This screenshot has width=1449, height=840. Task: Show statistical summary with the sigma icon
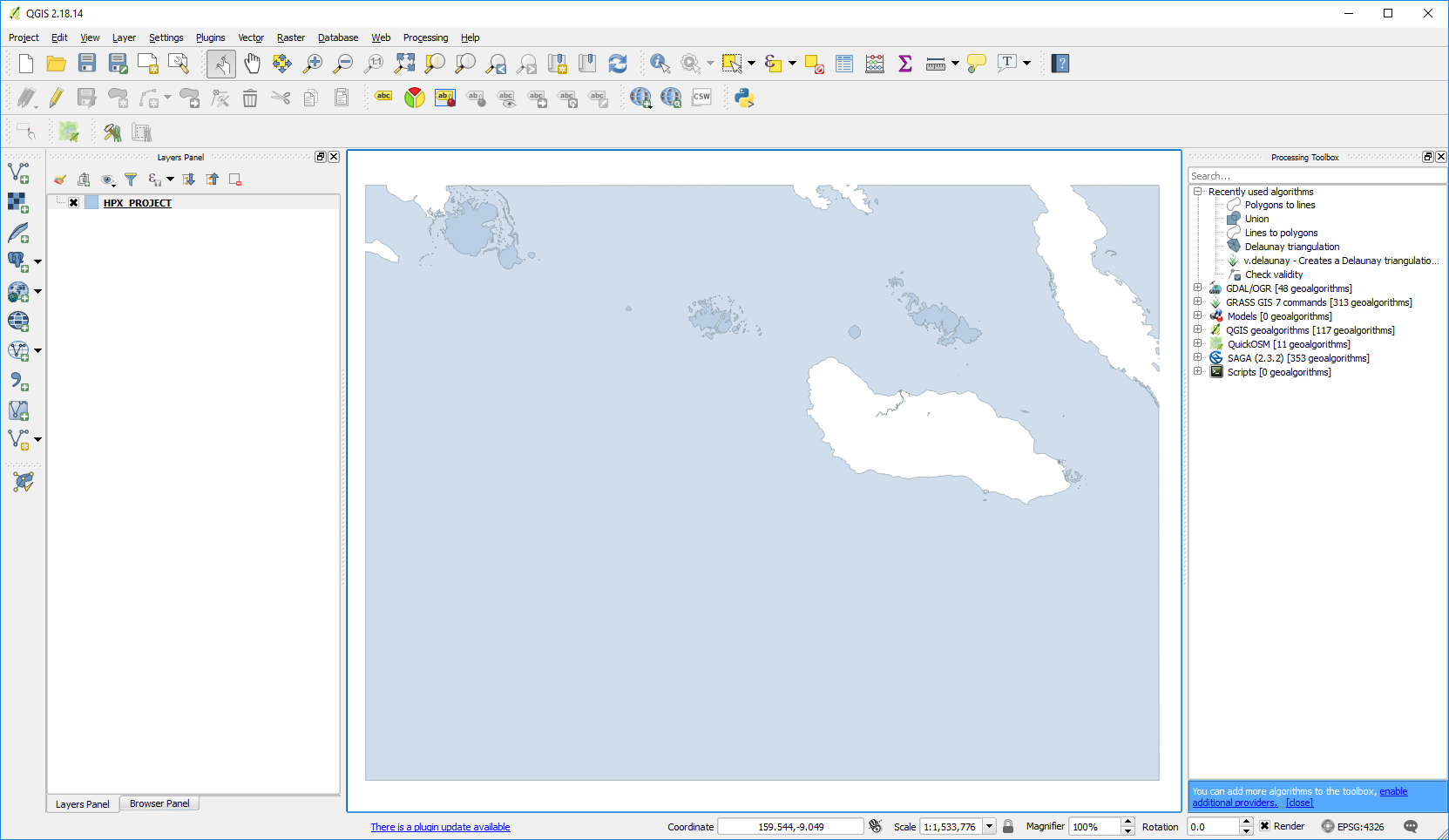point(905,64)
